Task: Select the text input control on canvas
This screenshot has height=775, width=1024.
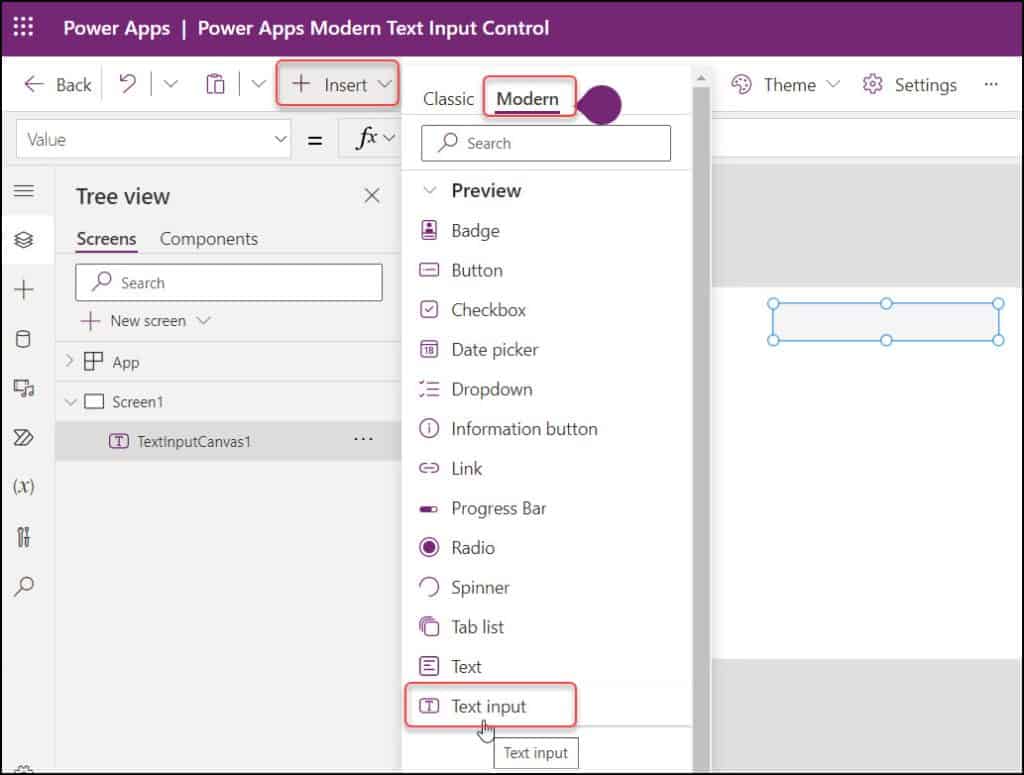Action: point(886,321)
